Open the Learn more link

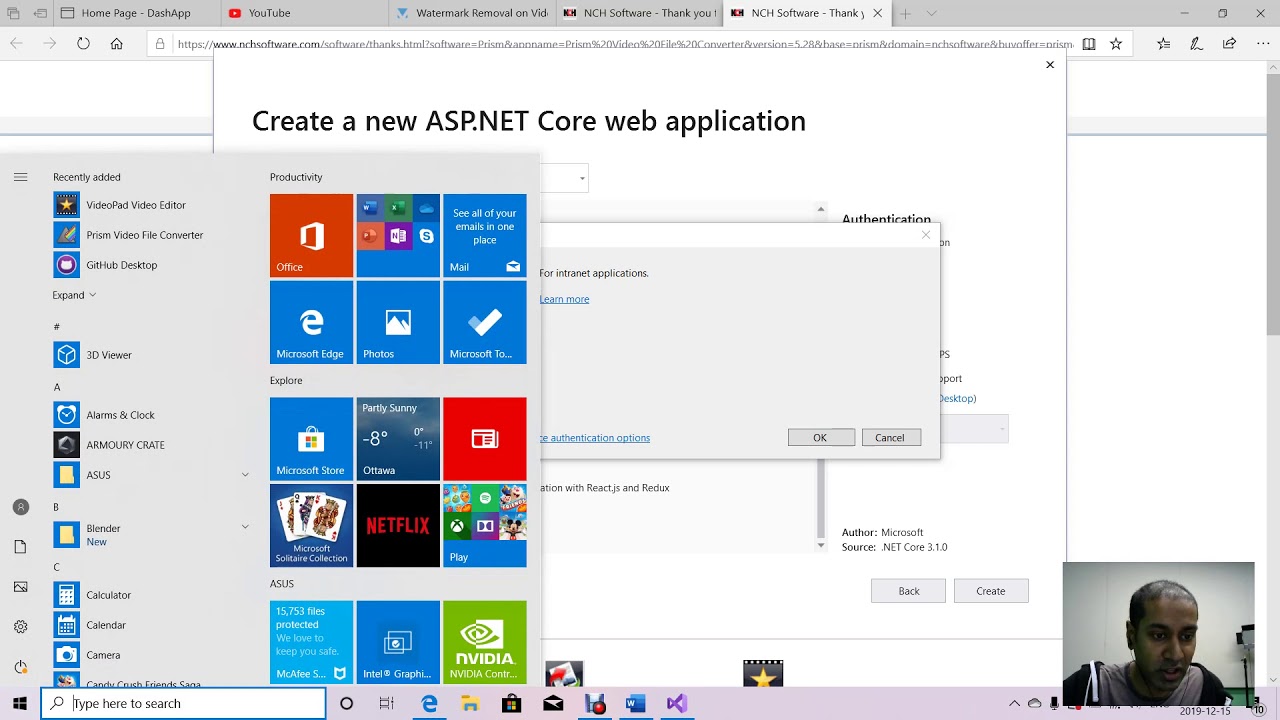click(x=564, y=299)
